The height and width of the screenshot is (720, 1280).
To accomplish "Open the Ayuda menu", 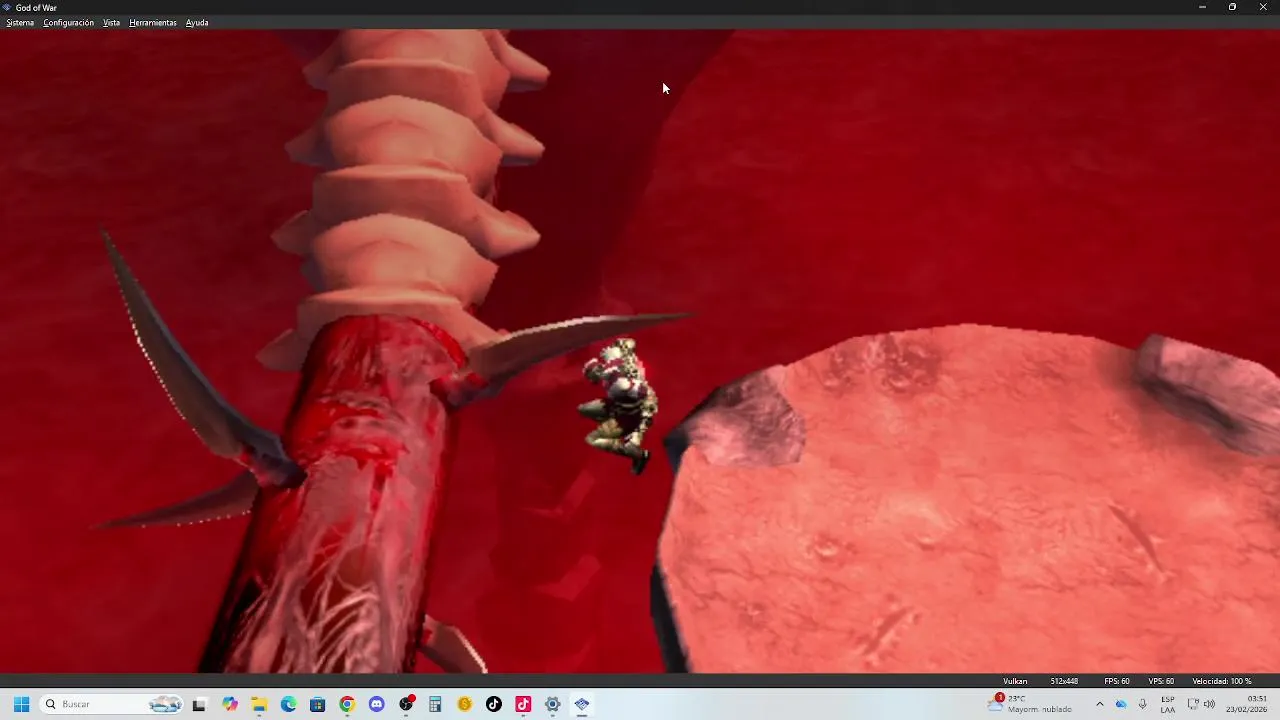I will [x=197, y=22].
